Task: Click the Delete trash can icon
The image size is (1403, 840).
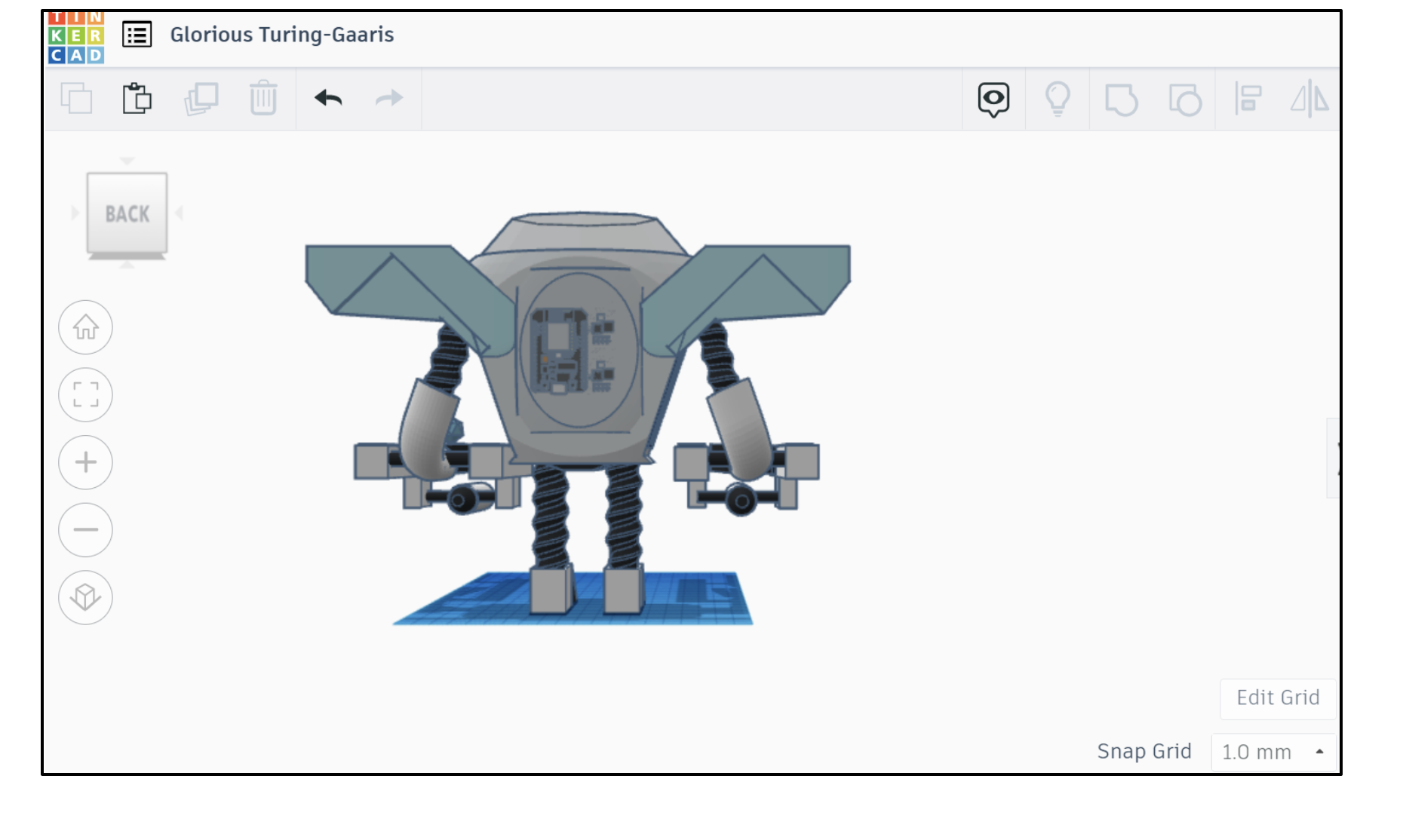Action: [x=262, y=99]
